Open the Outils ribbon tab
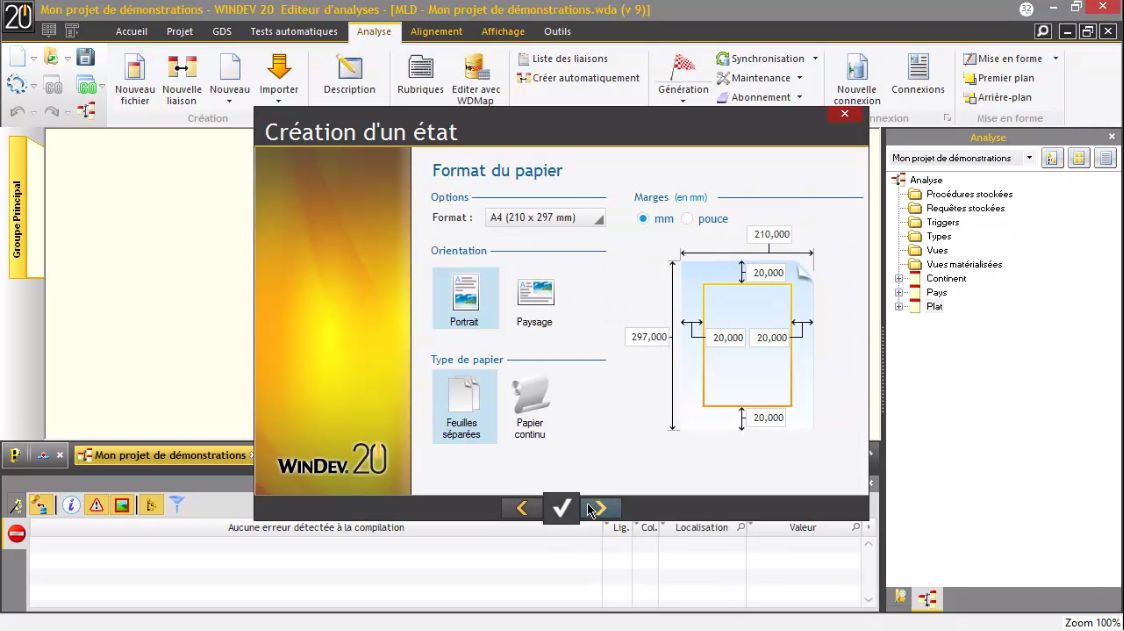The width and height of the screenshot is (1124, 631). tap(557, 32)
